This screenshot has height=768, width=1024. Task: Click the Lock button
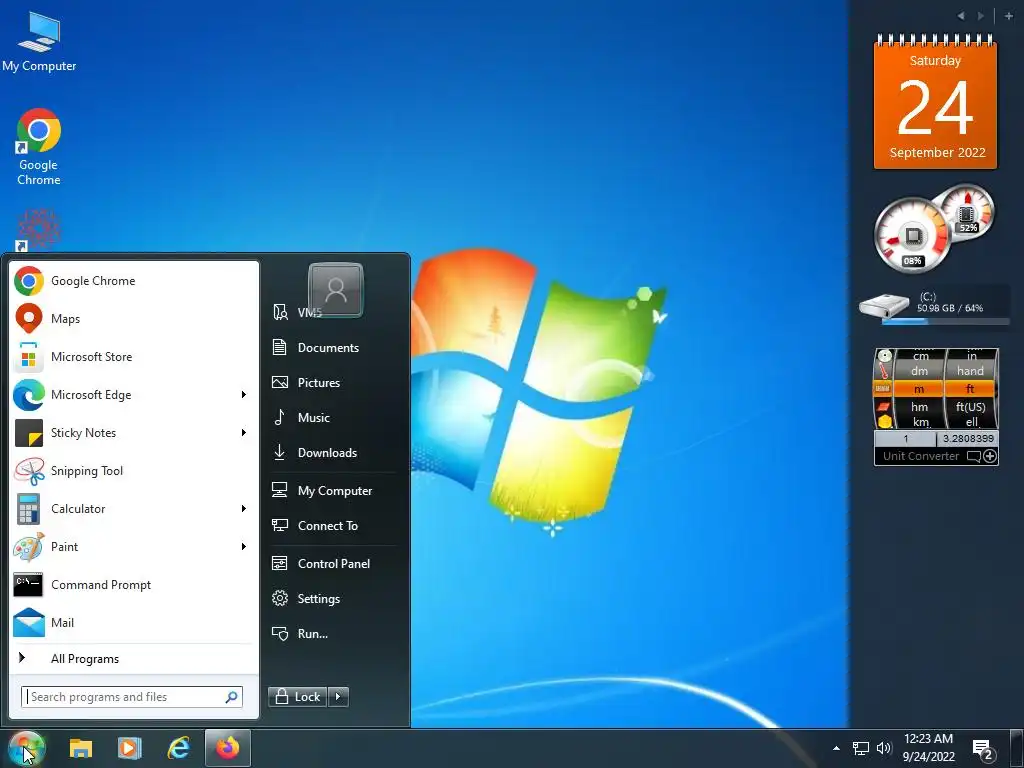click(298, 697)
